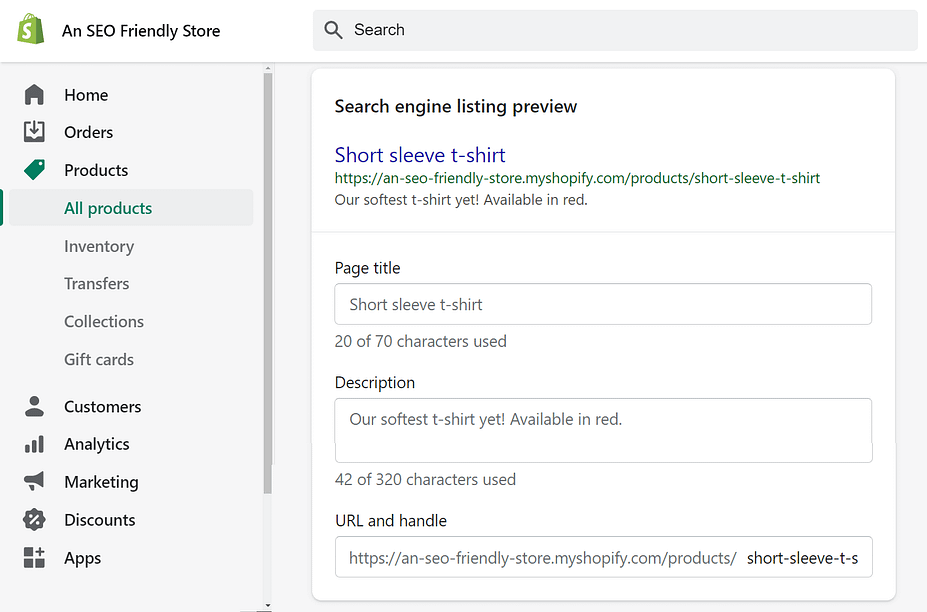Click the '42 of 320 characters used' text
The height and width of the screenshot is (612, 927).
coord(425,479)
